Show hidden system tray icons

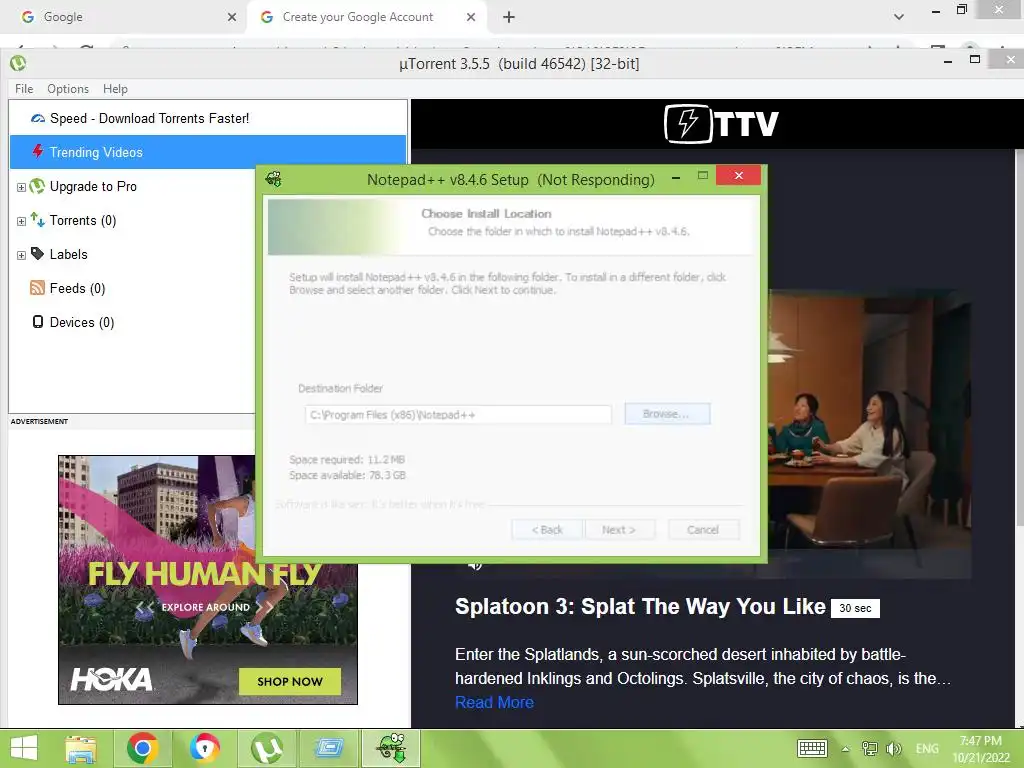[846, 749]
